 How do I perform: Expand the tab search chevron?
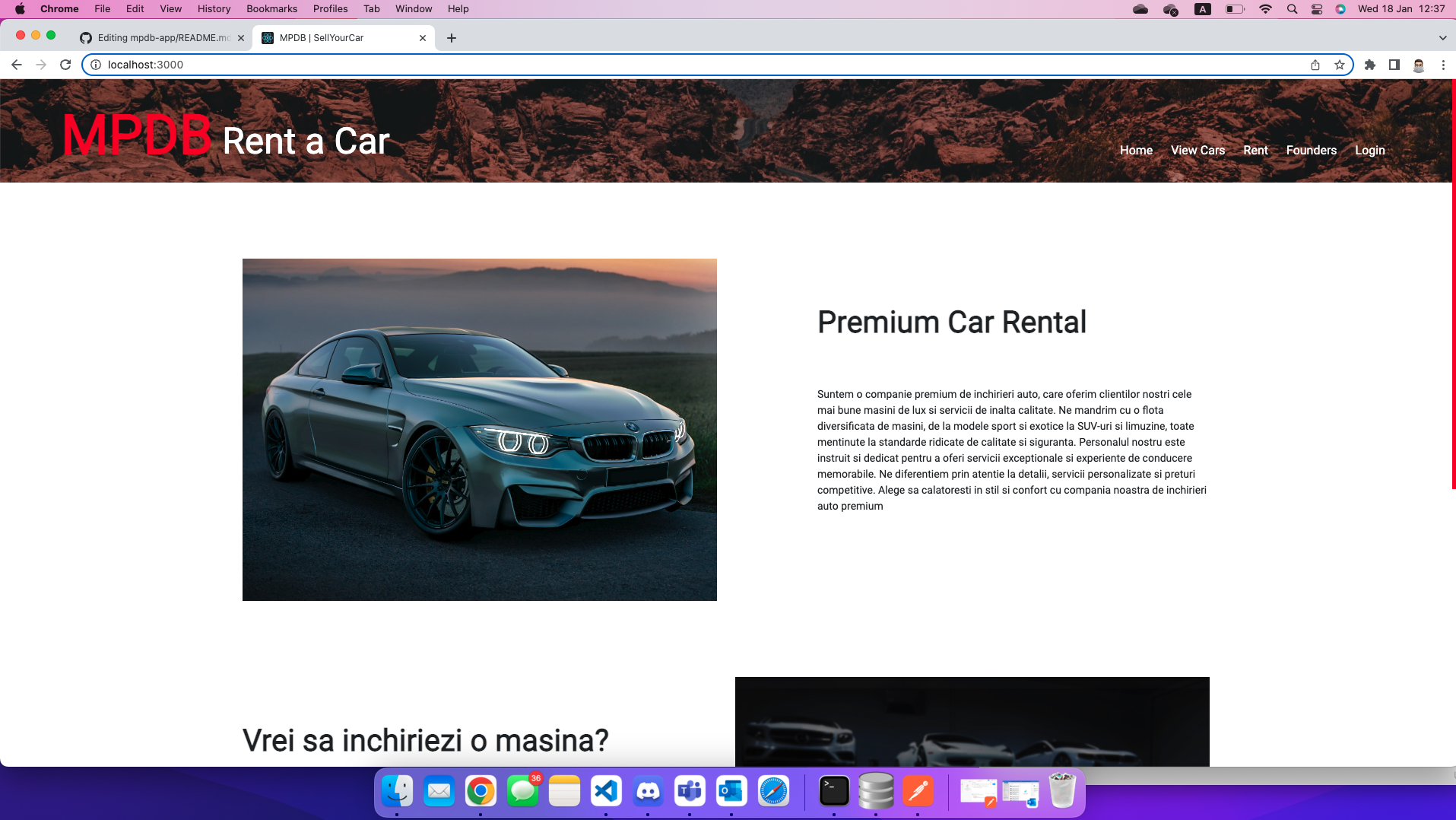click(1442, 38)
